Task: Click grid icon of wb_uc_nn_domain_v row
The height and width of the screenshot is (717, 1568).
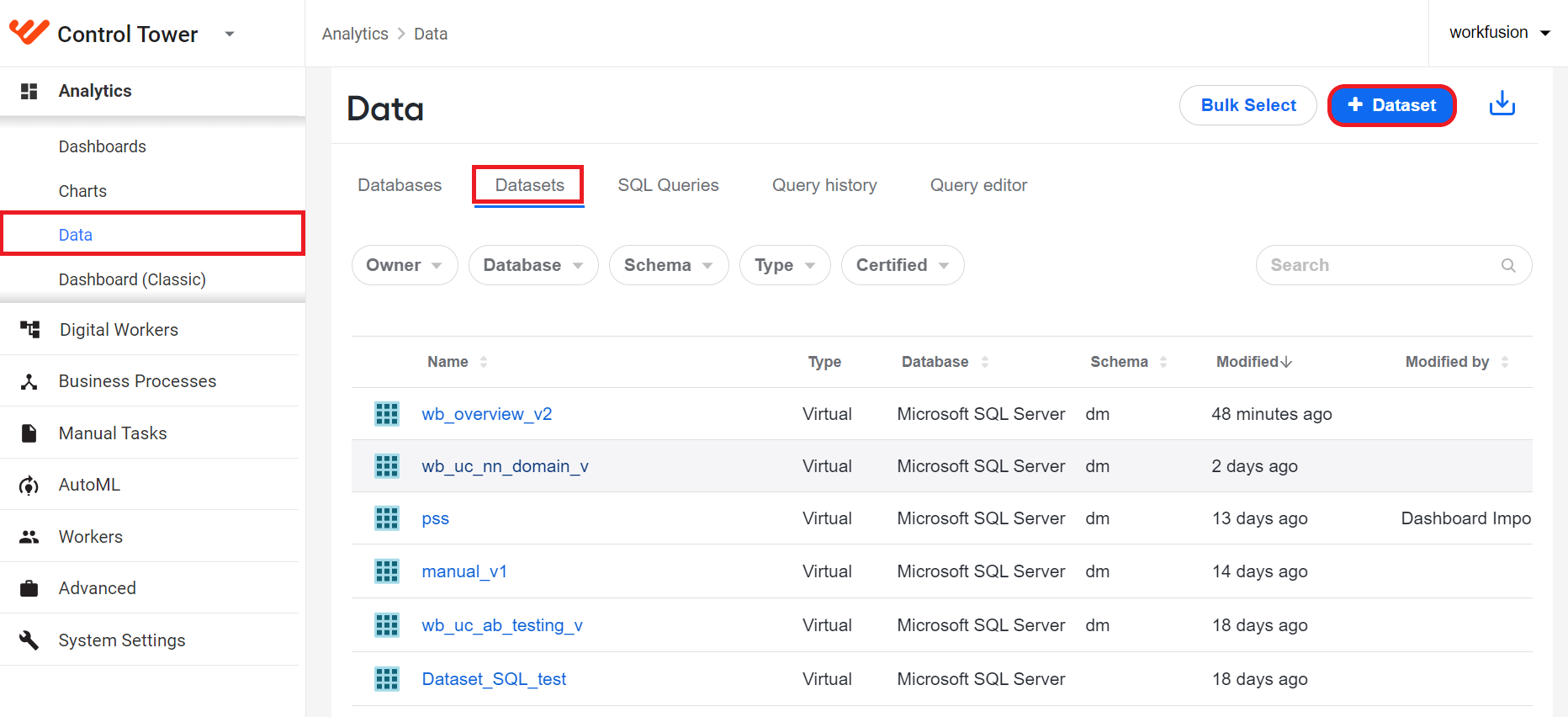Action: coord(387,466)
